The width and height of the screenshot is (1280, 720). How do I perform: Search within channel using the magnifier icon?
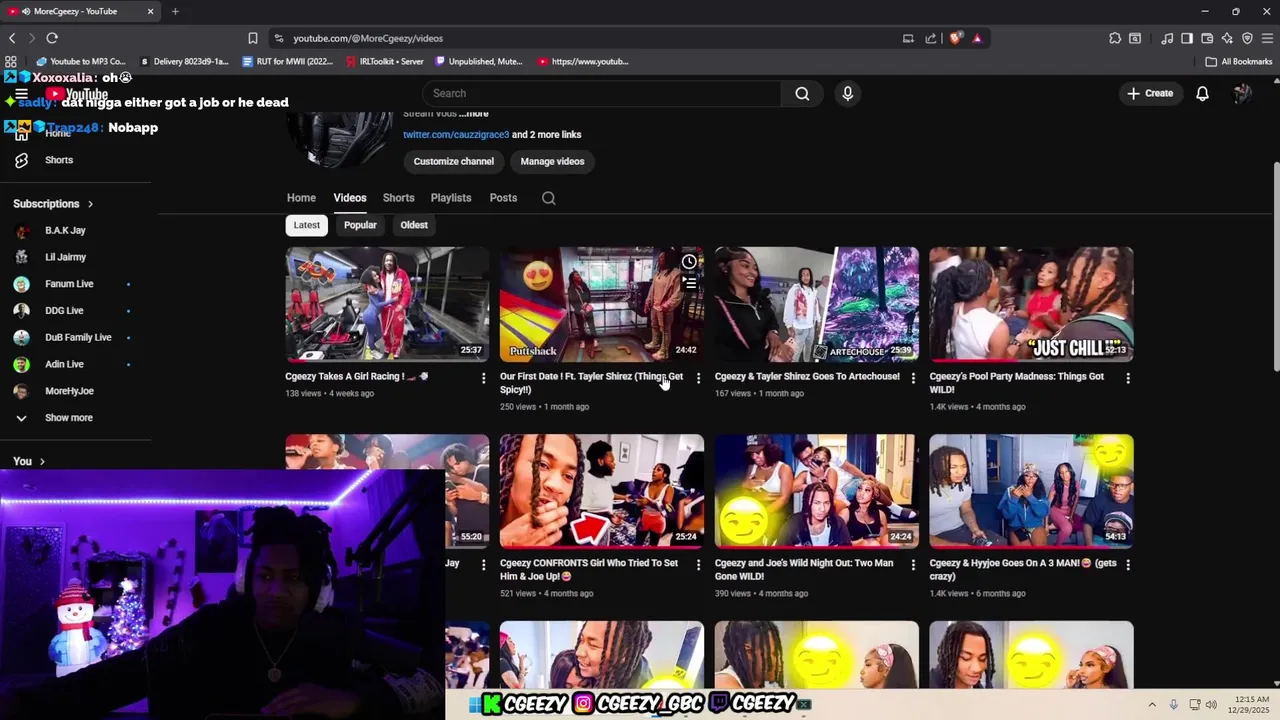pos(549,198)
